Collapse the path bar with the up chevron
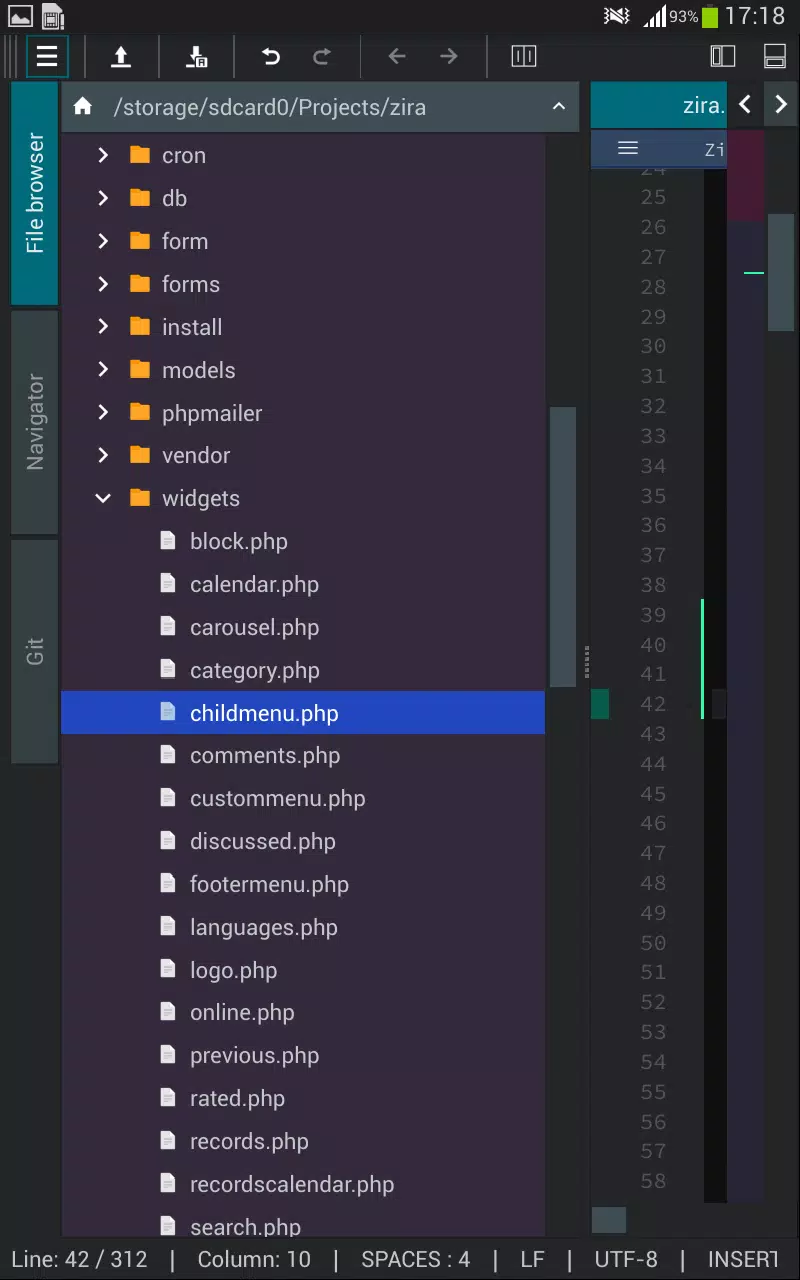Viewport: 800px width, 1280px height. coord(558,107)
